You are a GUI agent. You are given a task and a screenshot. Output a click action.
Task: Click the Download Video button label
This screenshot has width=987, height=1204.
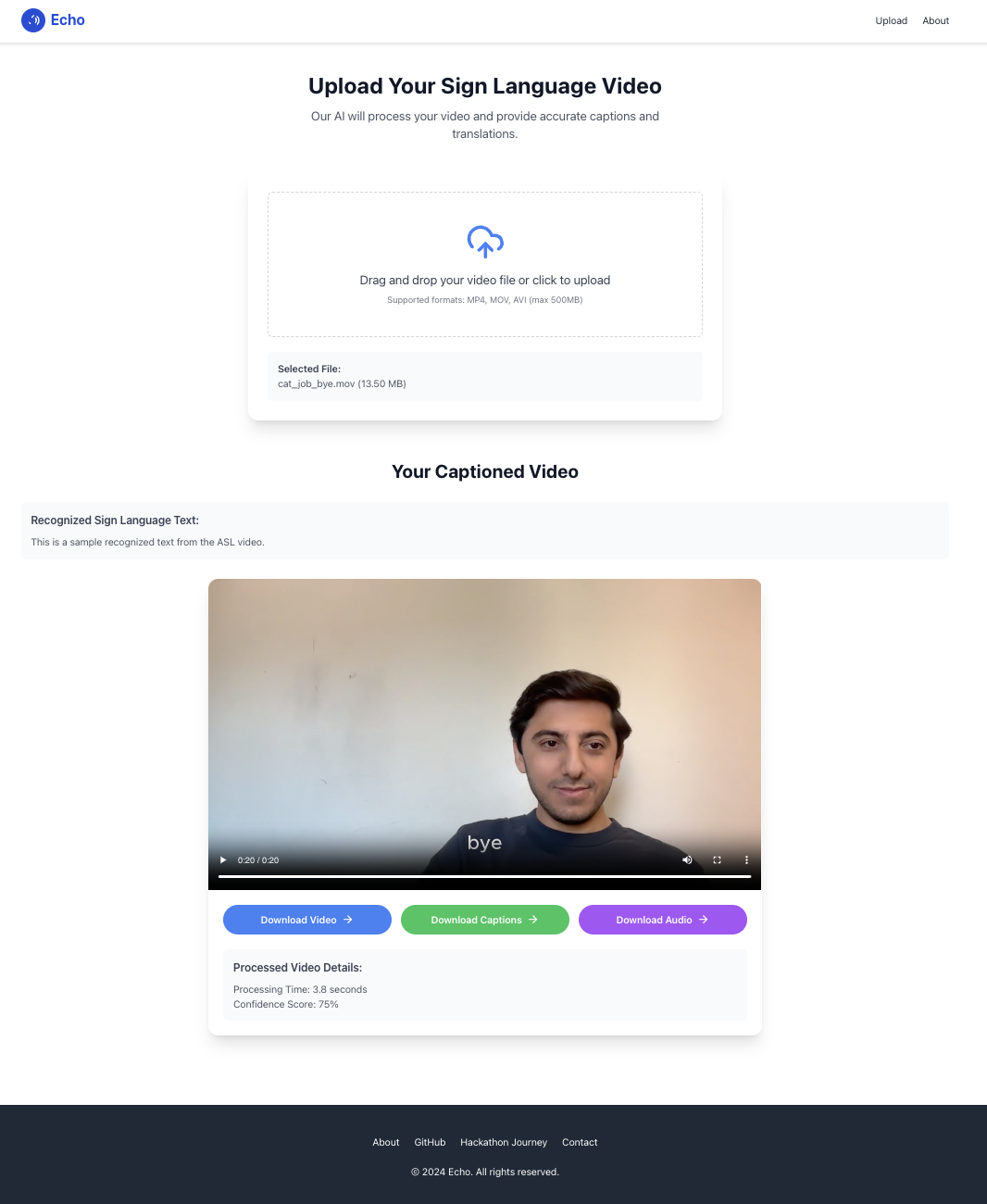298,920
